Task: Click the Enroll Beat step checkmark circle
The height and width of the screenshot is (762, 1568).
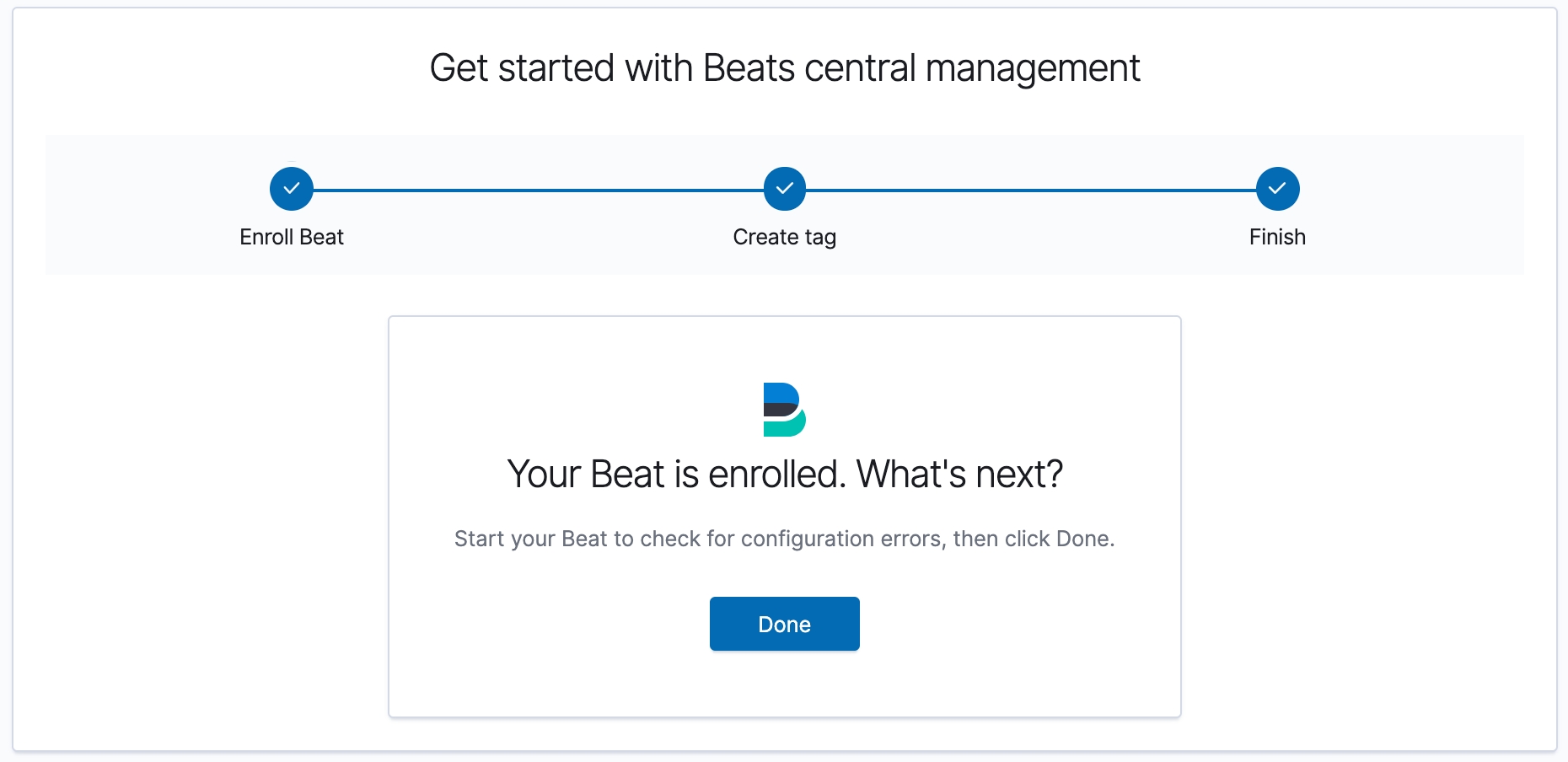Action: click(x=292, y=189)
